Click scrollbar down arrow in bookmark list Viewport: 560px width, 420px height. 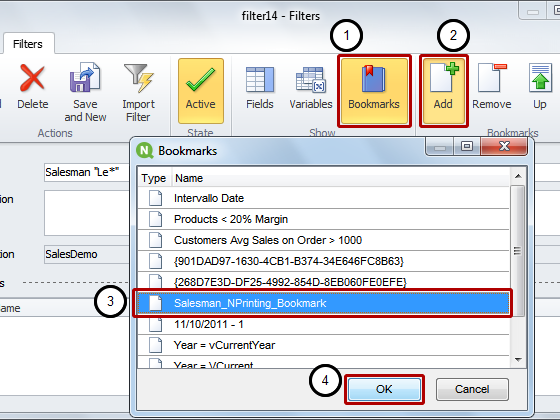pyautogui.click(x=518, y=360)
